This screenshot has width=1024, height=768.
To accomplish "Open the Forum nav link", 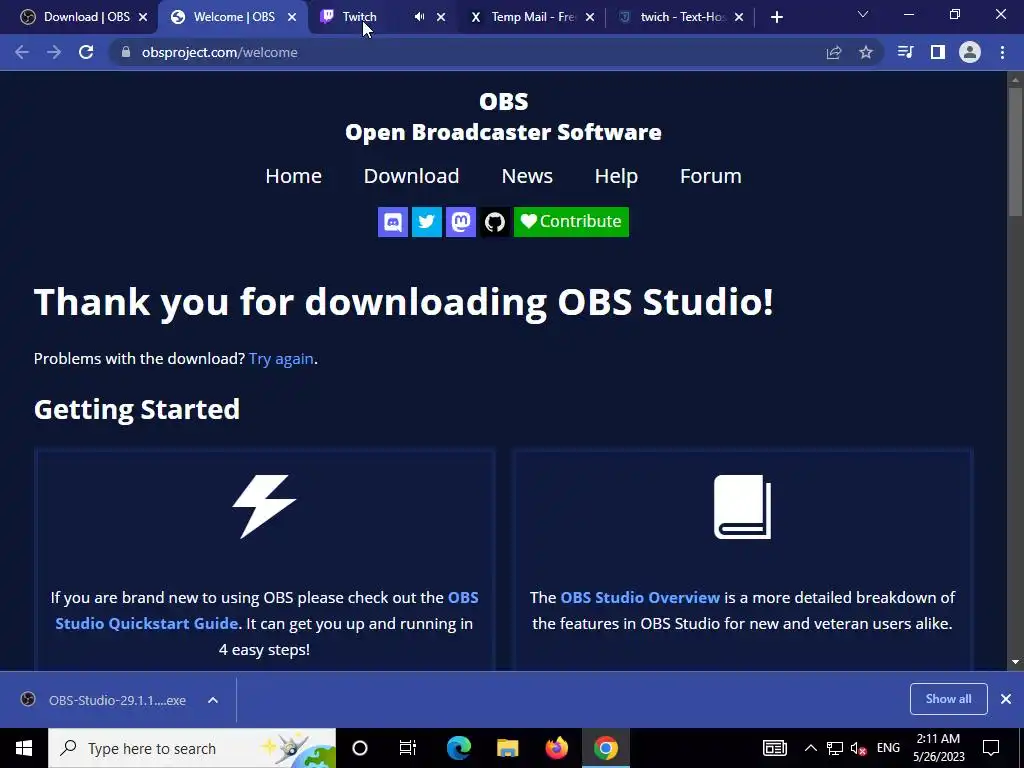I will pyautogui.click(x=711, y=176).
